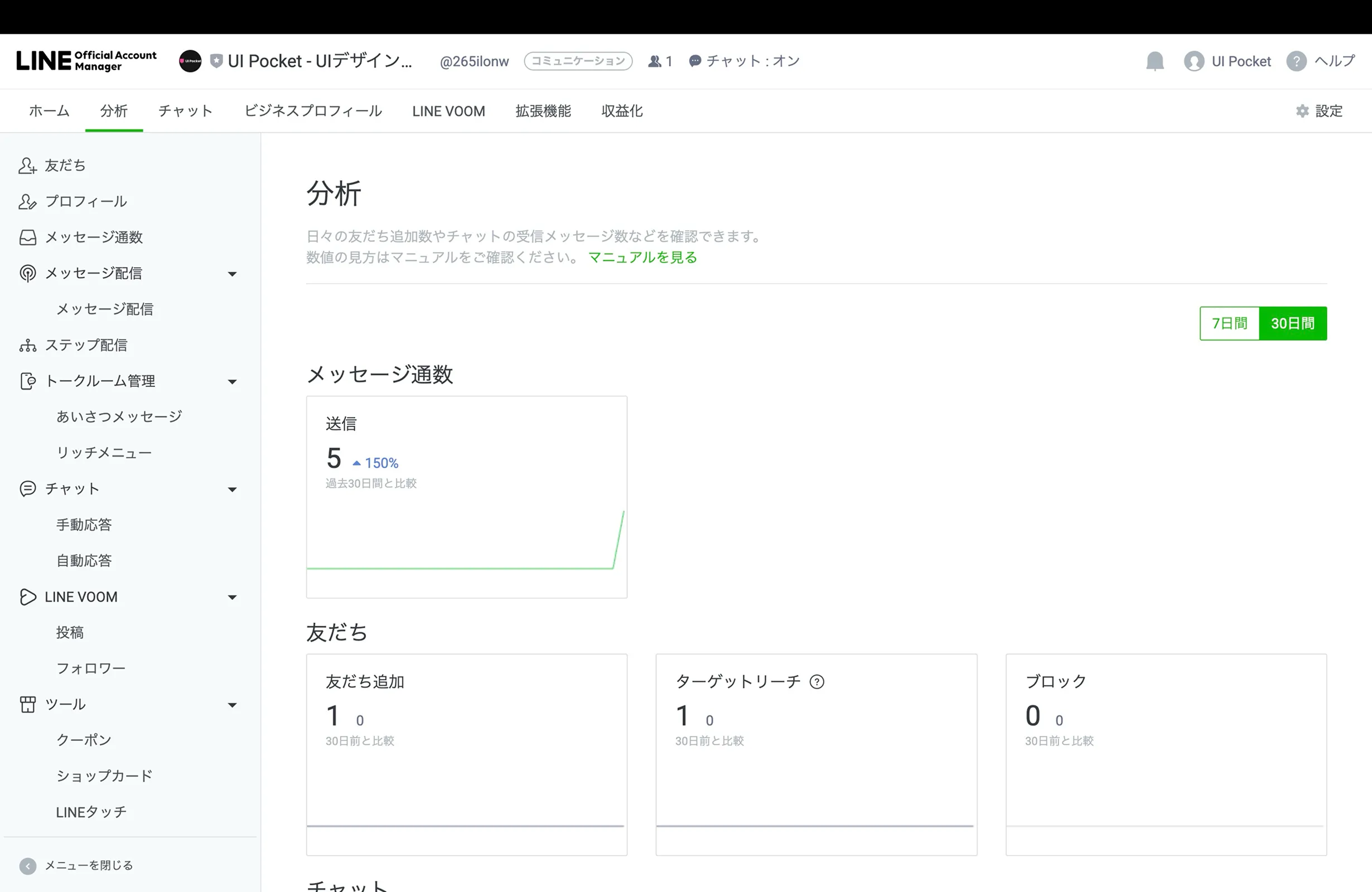Click the メッセージ通数 section heading

tap(379, 375)
